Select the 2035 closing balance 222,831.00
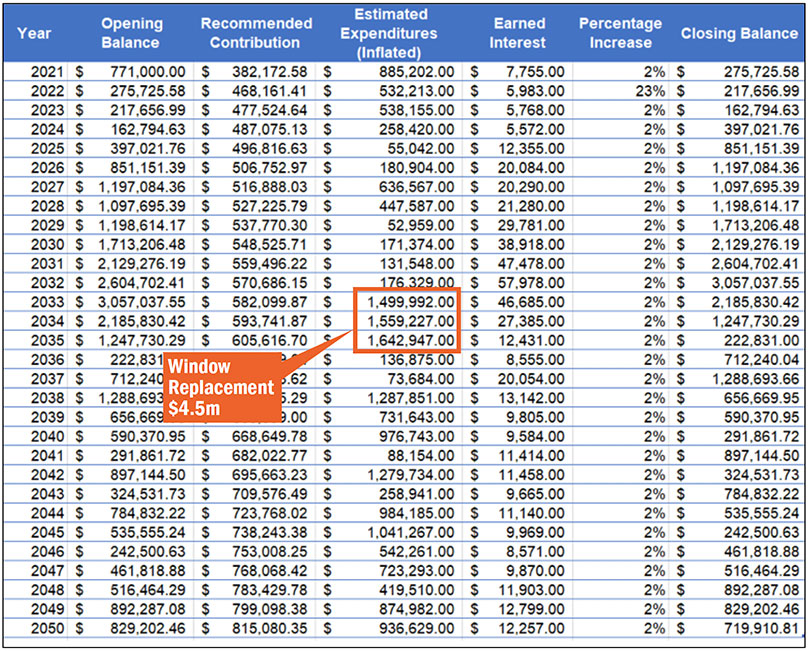 point(761,340)
